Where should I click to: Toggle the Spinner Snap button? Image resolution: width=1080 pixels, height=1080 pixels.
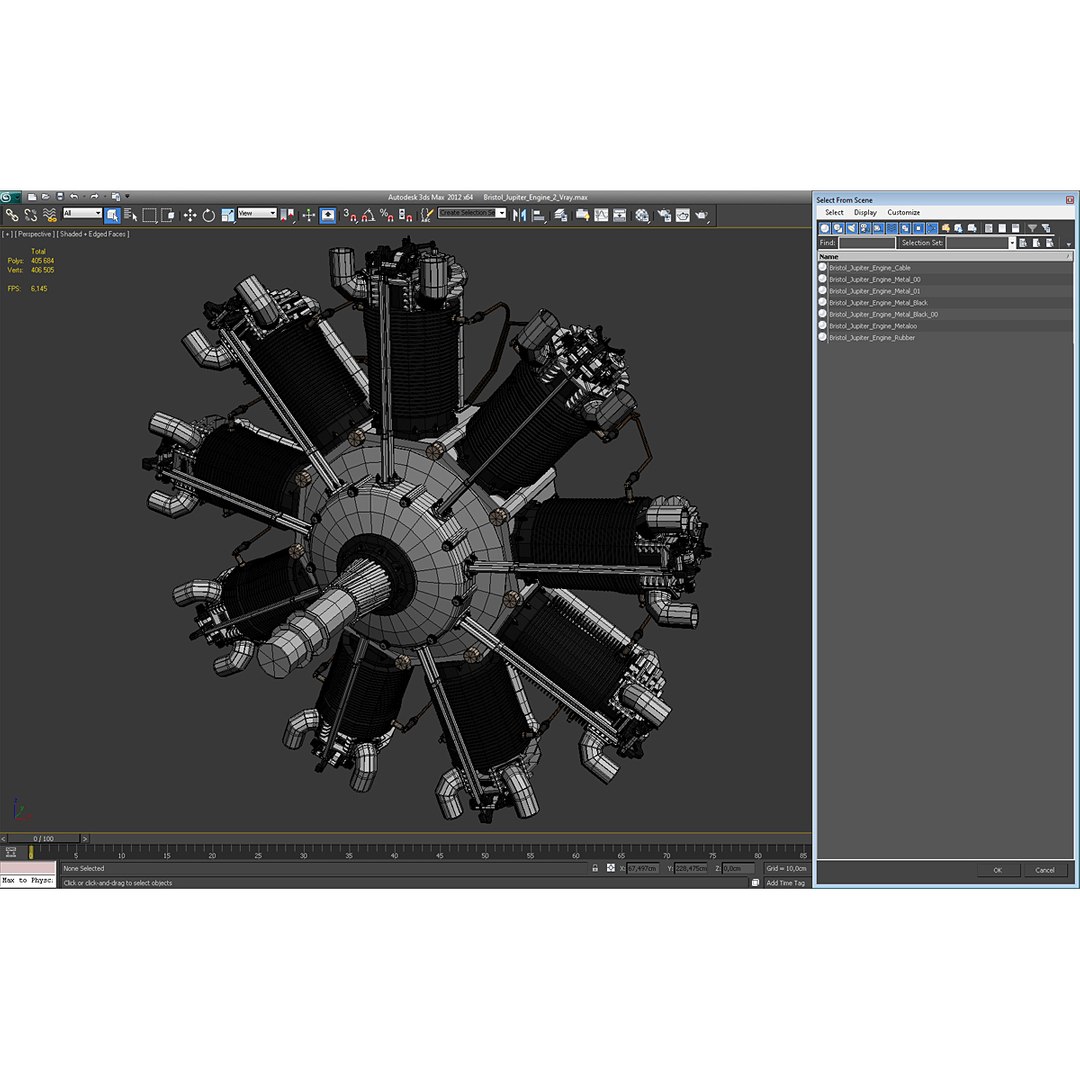pyautogui.click(x=406, y=216)
